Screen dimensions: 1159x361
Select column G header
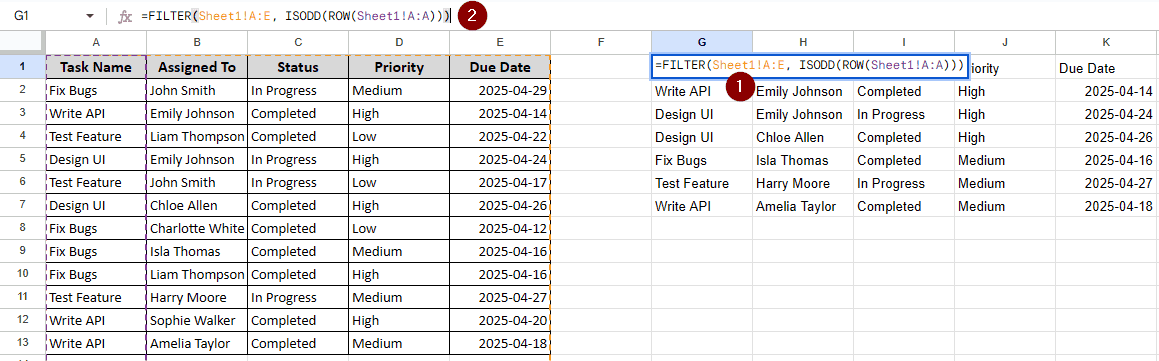(701, 43)
